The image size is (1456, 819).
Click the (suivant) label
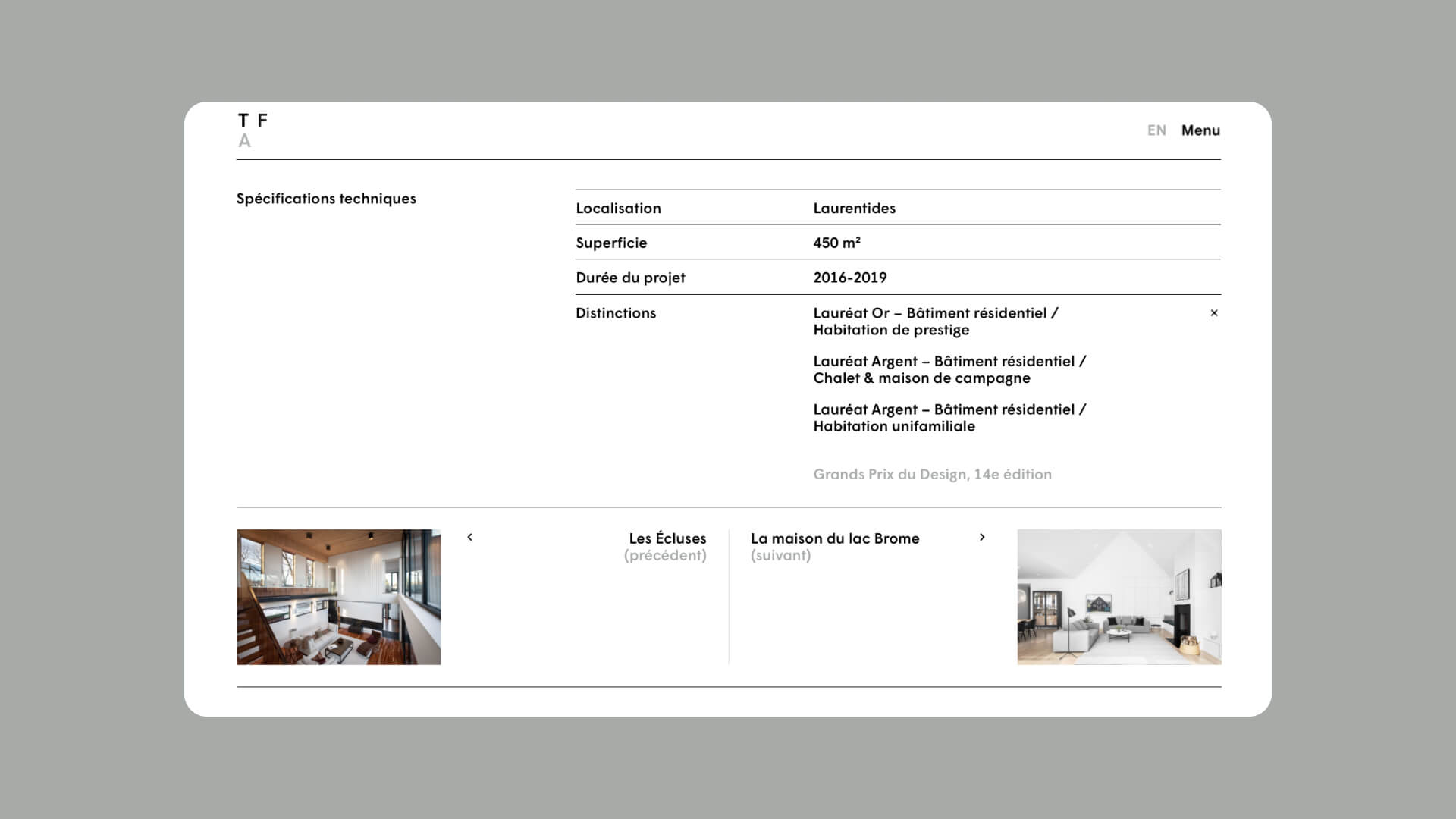tap(780, 556)
